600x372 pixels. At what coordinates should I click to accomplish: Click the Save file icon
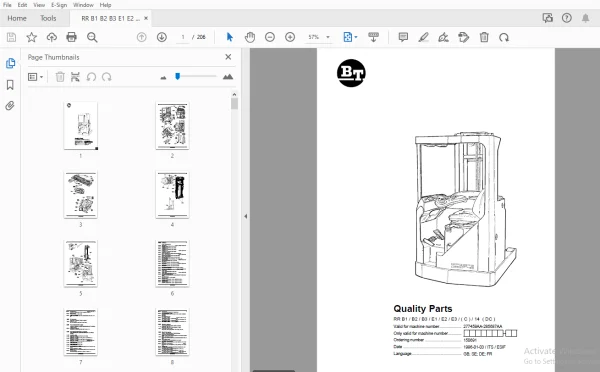[x=11, y=37]
